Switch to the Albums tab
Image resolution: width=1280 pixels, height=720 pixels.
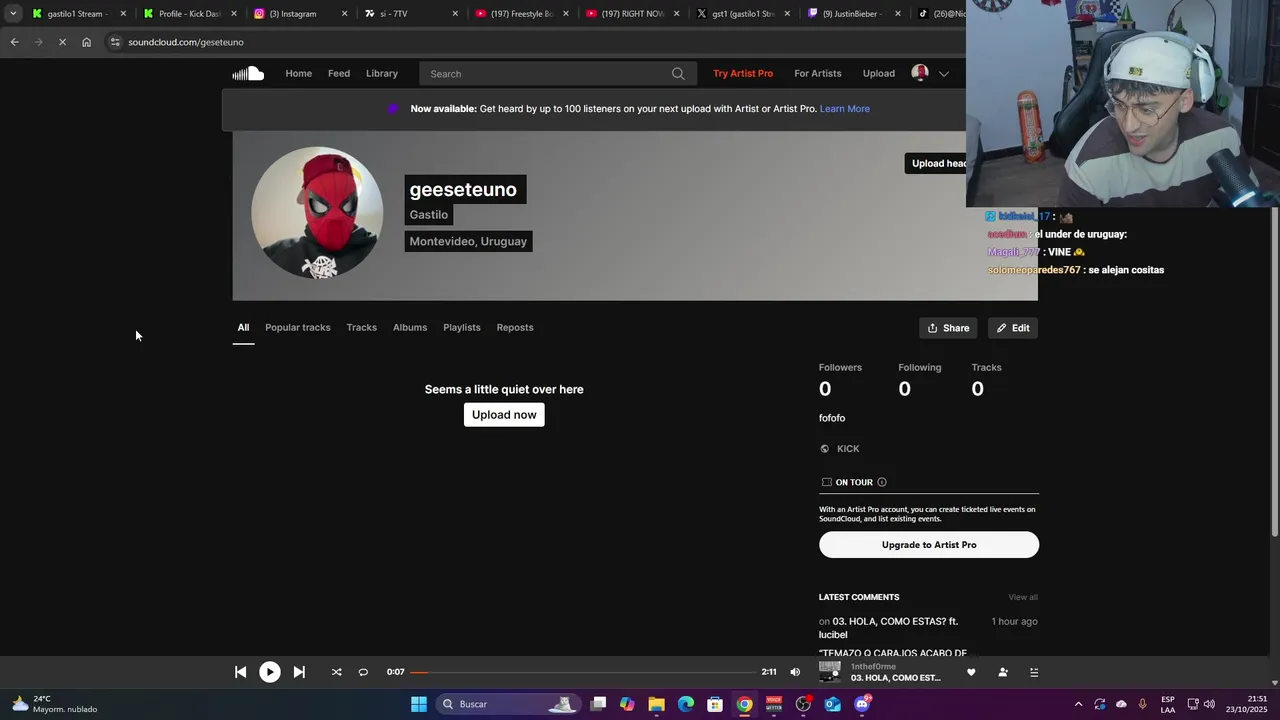point(410,327)
